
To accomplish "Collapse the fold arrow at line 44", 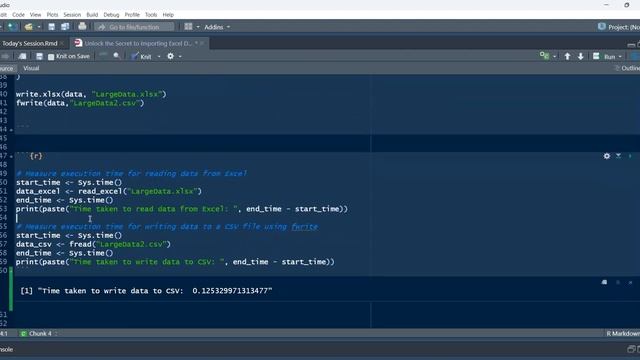I will click(x=11, y=130).
